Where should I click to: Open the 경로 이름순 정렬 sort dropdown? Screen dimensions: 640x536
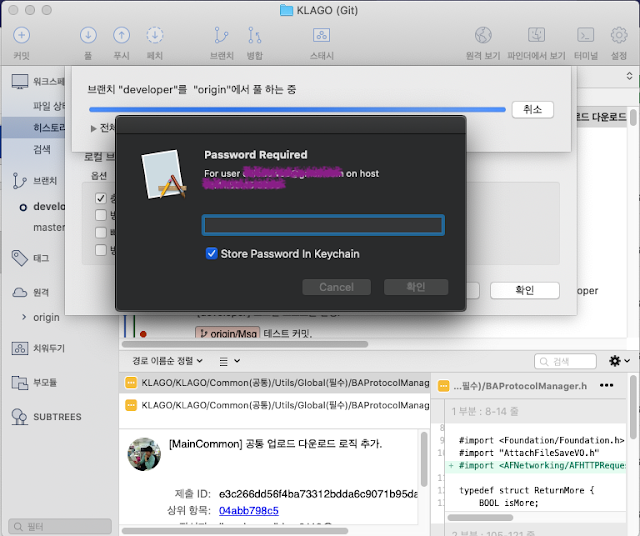[x=167, y=361]
